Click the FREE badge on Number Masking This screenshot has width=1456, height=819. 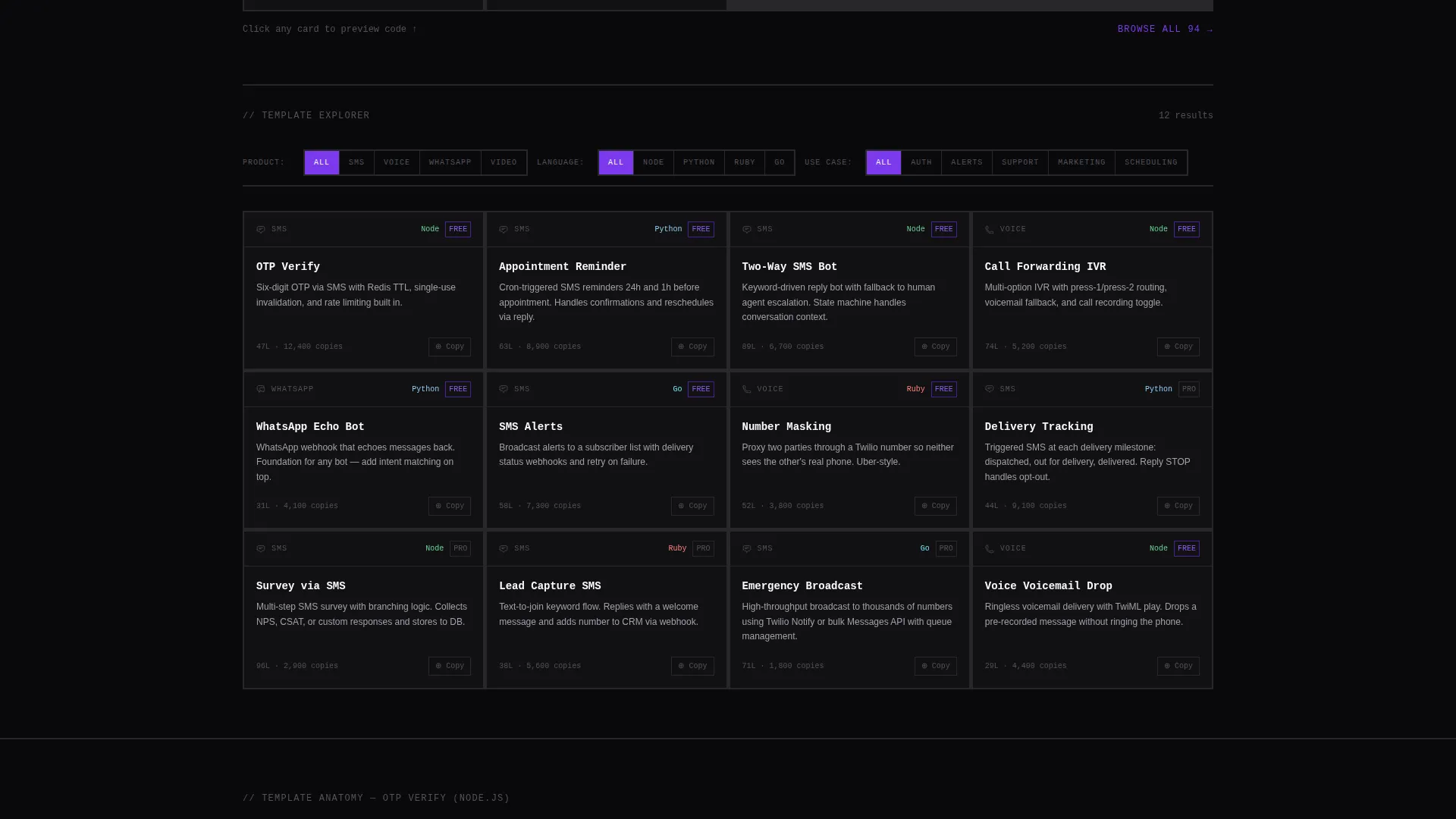click(944, 389)
